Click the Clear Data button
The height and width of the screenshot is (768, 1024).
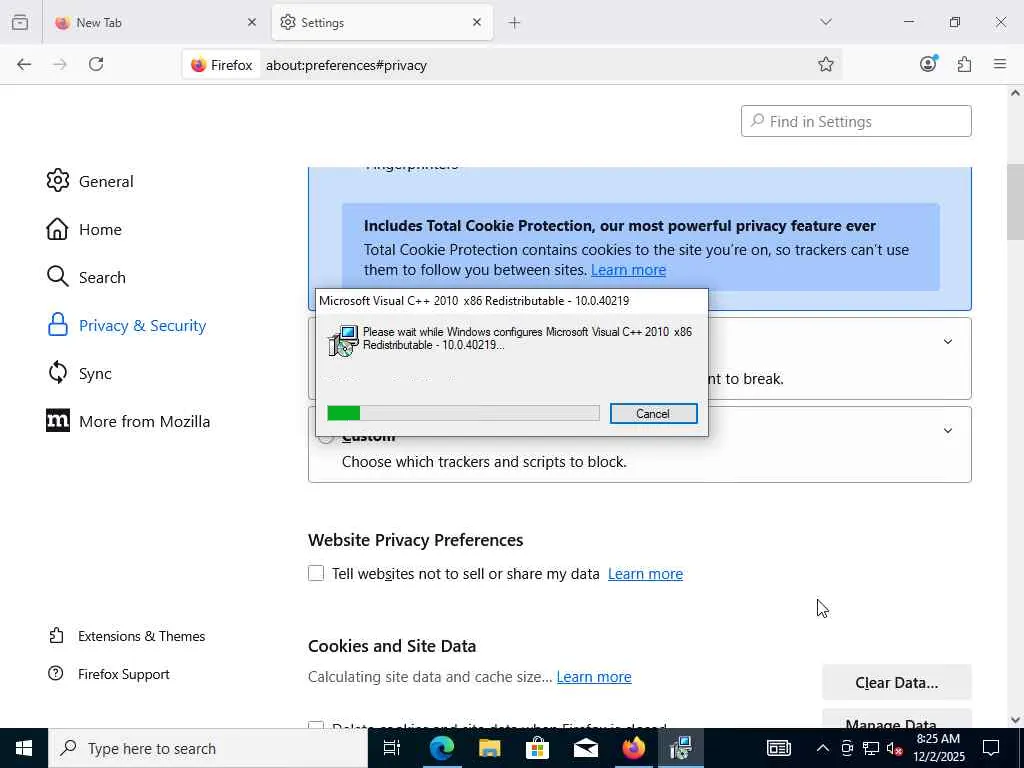point(897,682)
